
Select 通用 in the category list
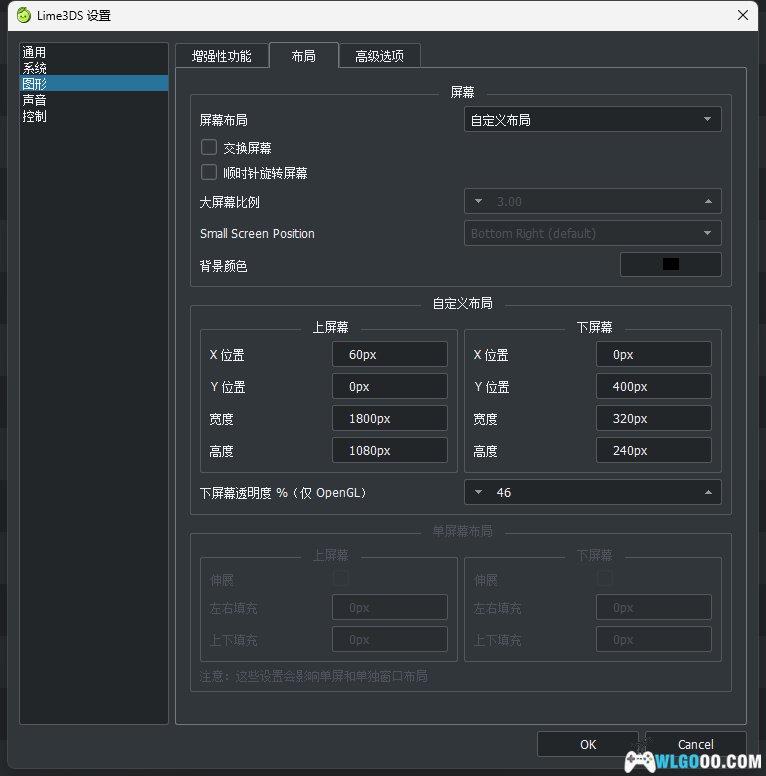(x=94, y=52)
